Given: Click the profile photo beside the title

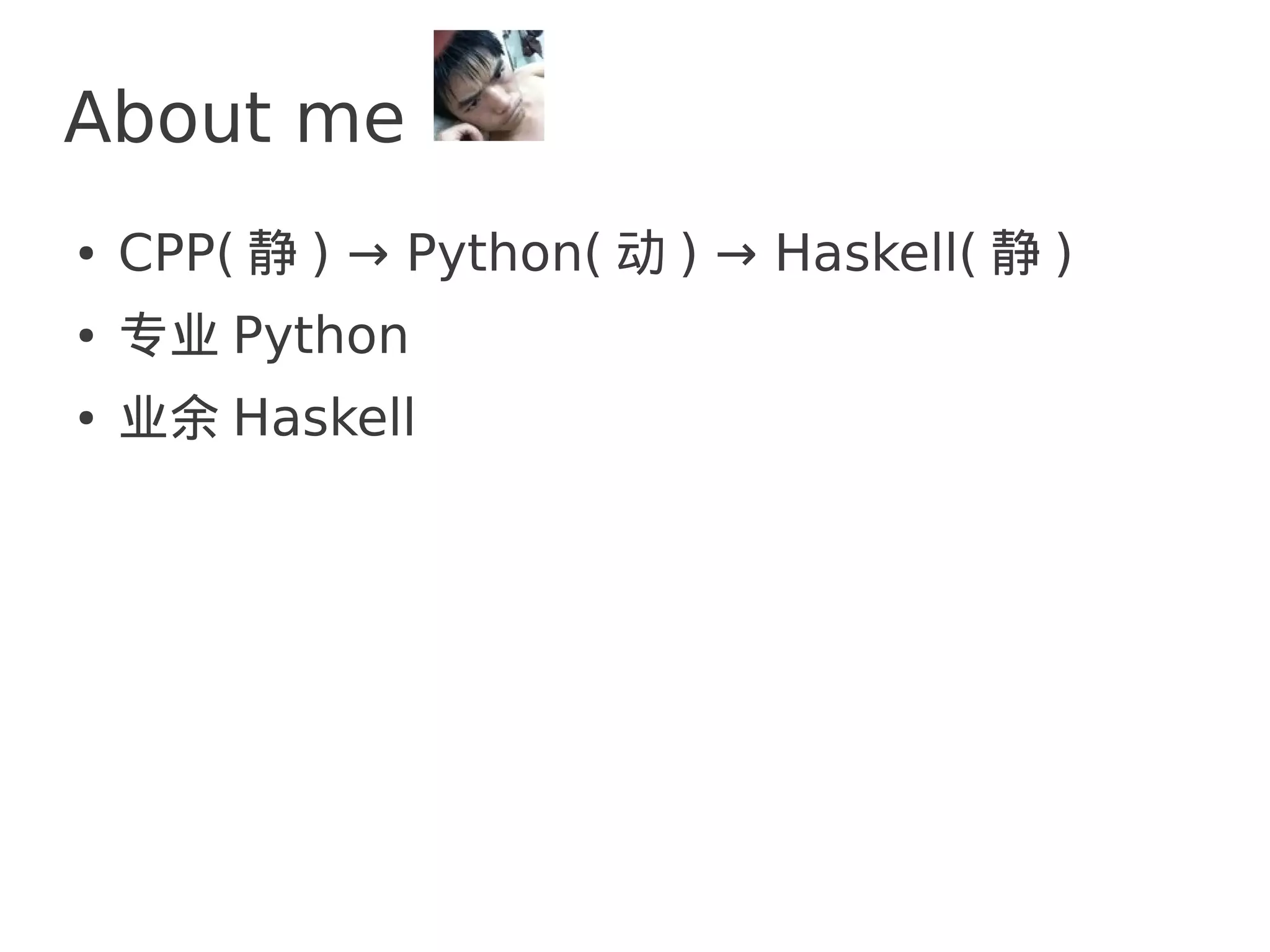Looking at the screenshot, I should [x=489, y=86].
